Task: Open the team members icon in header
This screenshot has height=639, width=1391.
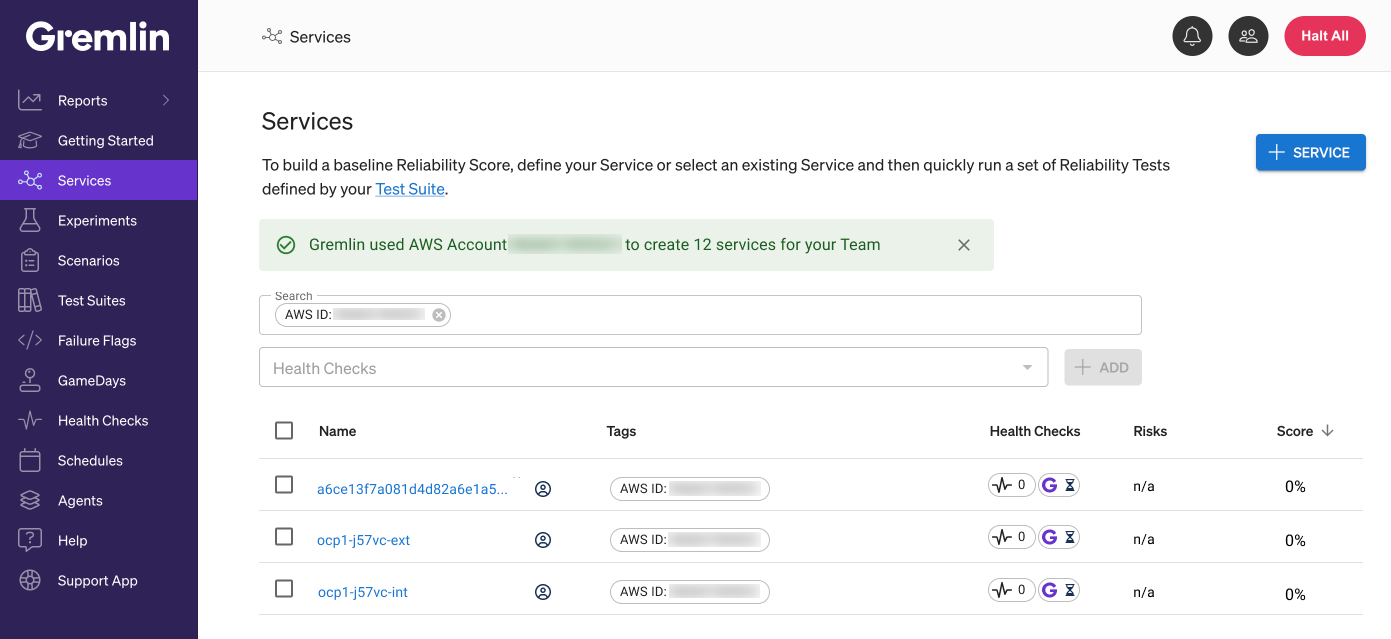Action: 1248,36
